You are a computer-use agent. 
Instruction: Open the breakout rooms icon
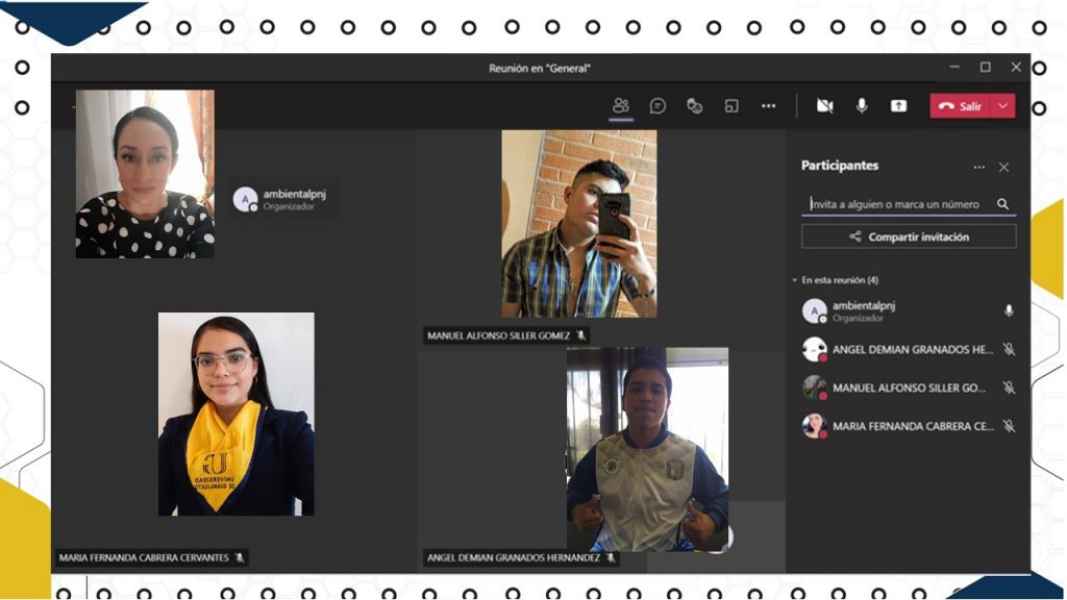(x=731, y=106)
